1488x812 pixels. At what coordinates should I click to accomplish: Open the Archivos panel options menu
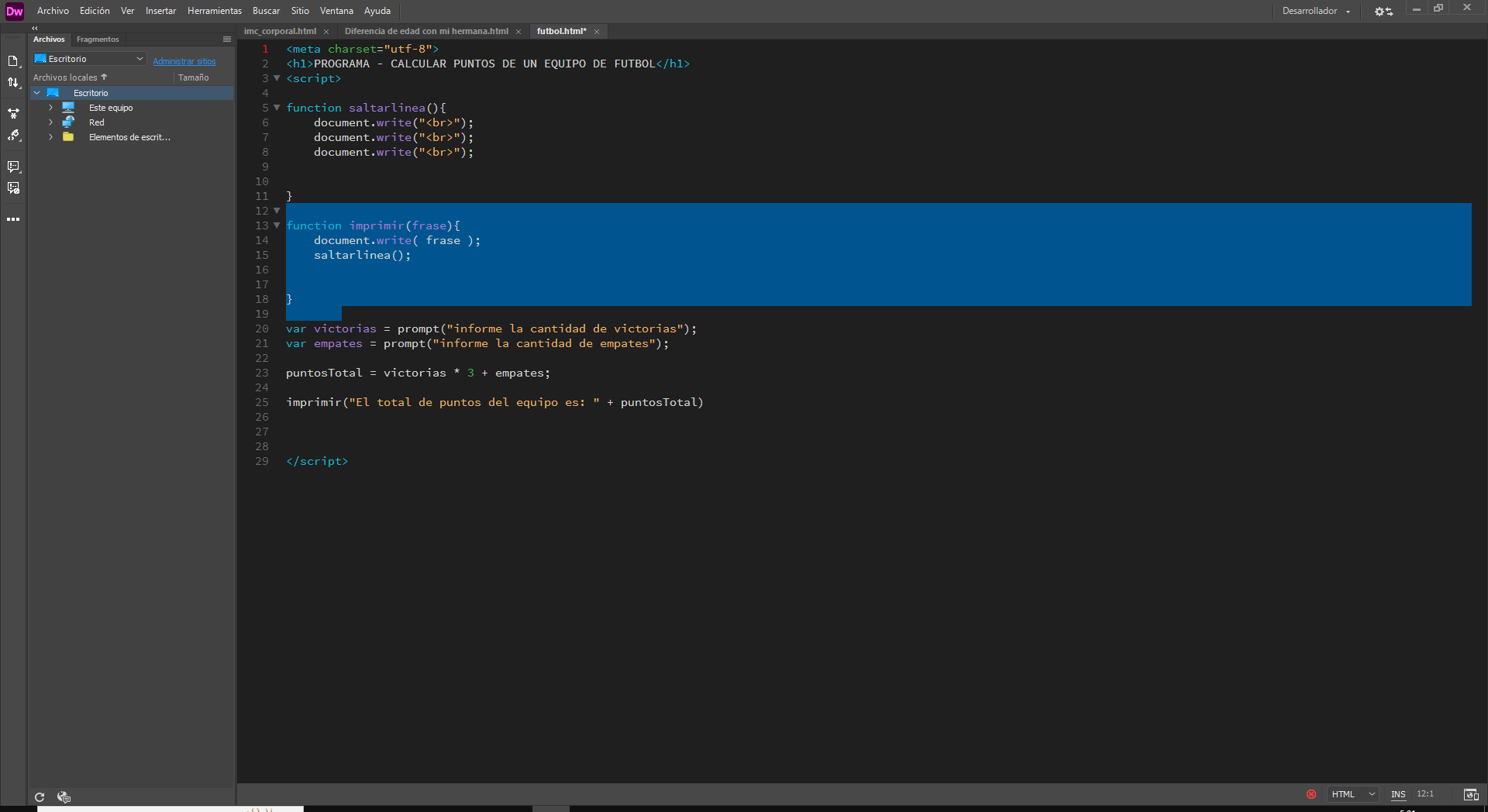(x=226, y=40)
